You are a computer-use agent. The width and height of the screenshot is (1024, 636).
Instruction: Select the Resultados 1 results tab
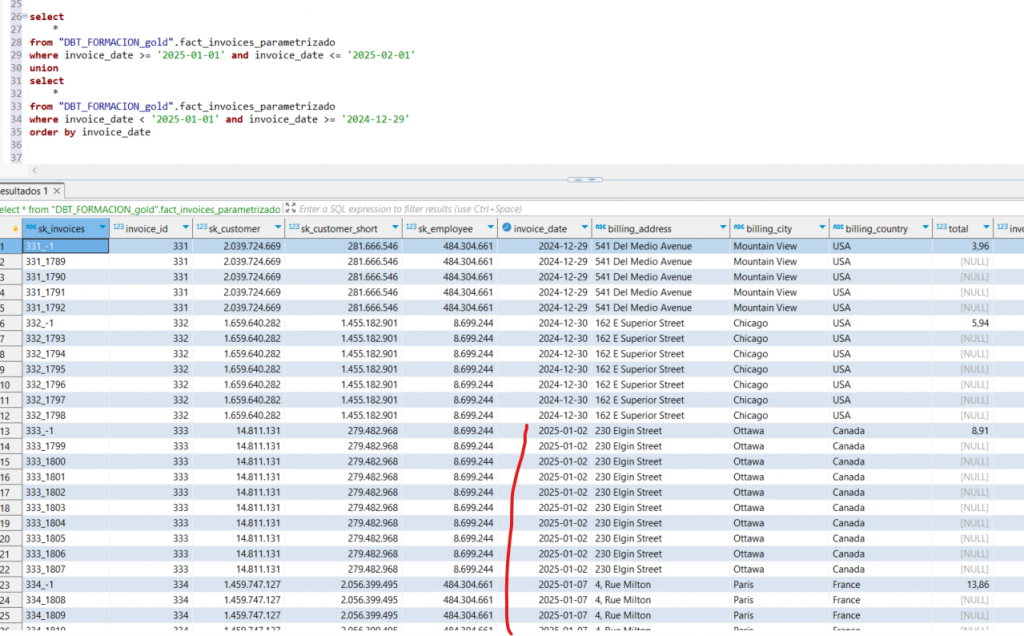[24, 191]
